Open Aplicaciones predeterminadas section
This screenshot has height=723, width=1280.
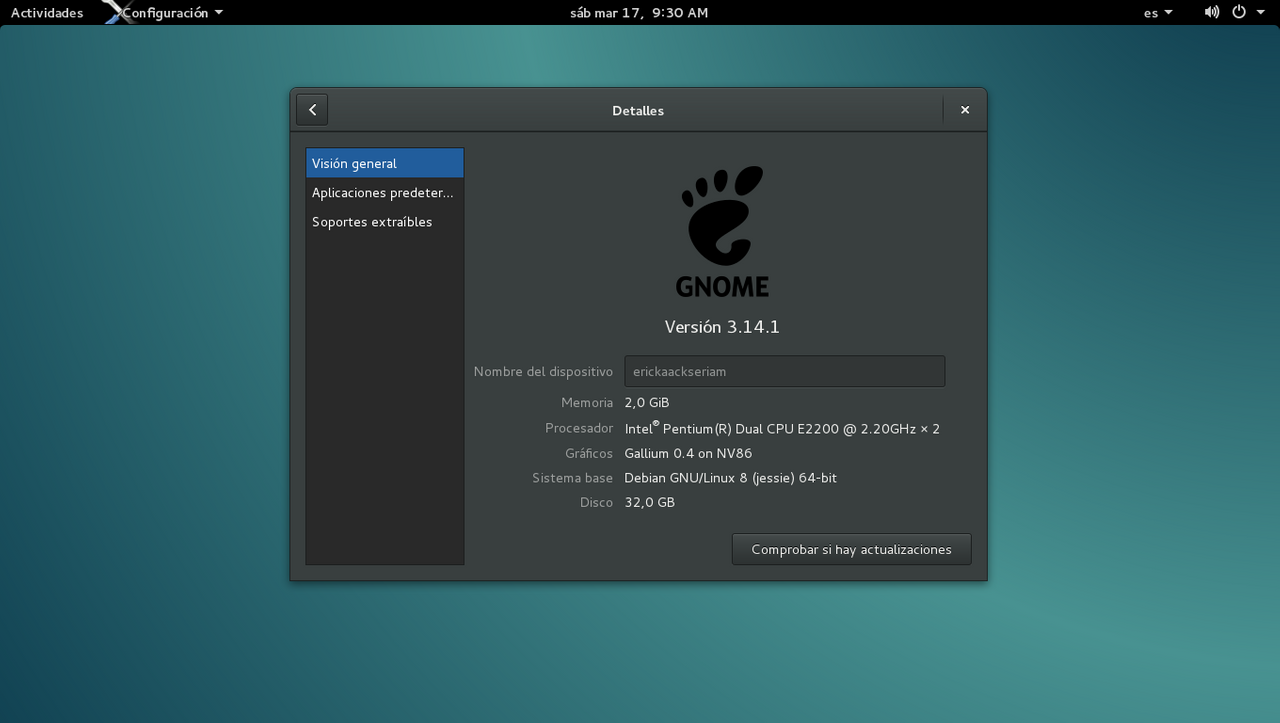click(385, 192)
